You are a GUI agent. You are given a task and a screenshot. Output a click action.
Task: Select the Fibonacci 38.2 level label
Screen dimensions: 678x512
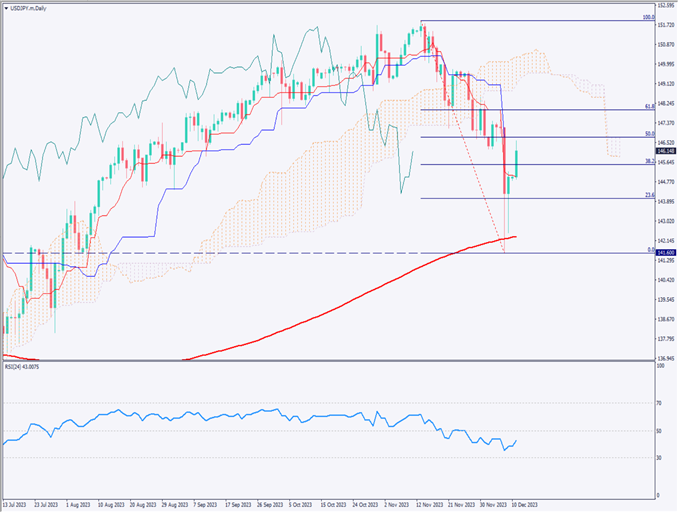648,160
